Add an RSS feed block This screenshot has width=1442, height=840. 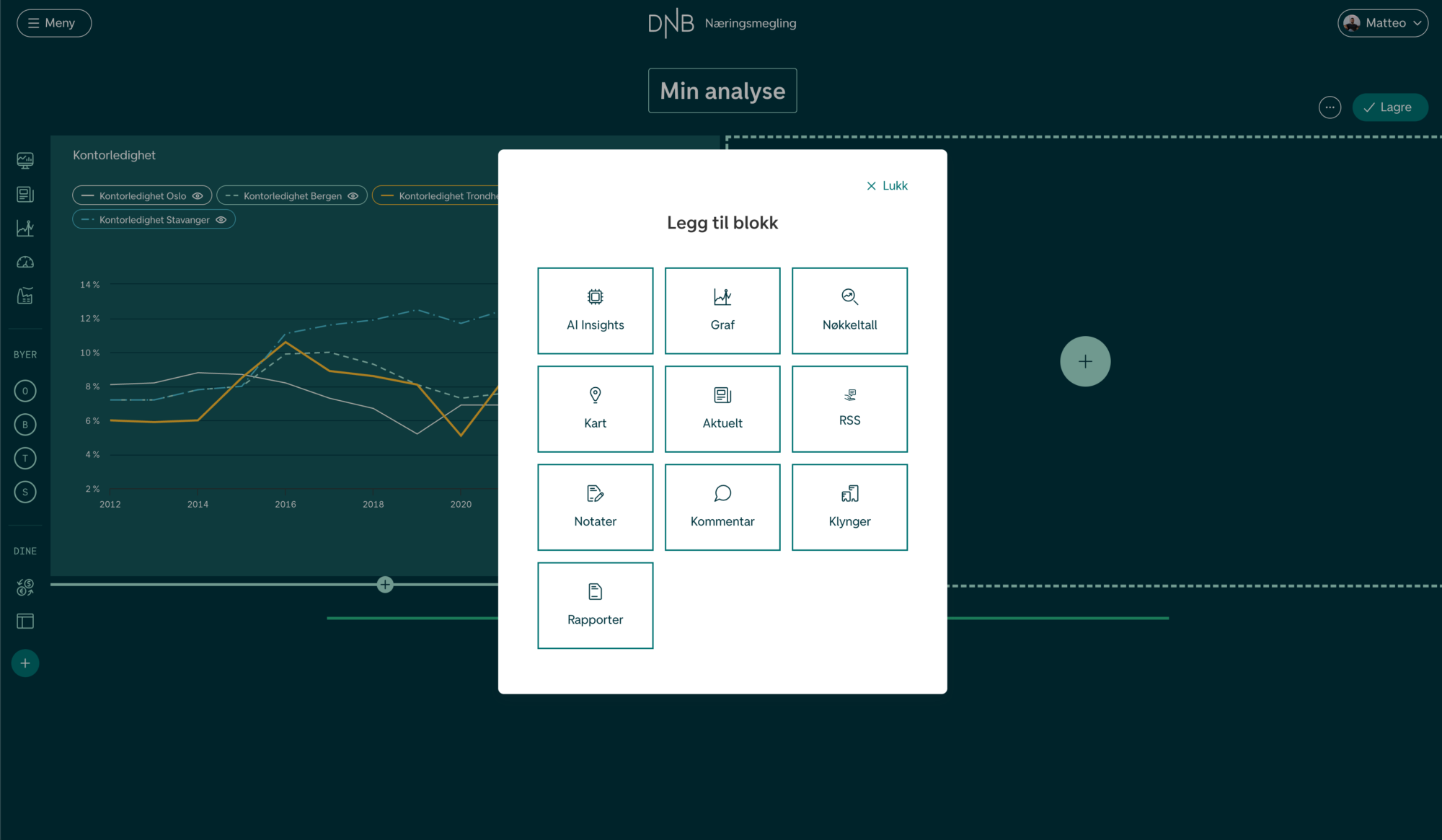click(x=849, y=409)
